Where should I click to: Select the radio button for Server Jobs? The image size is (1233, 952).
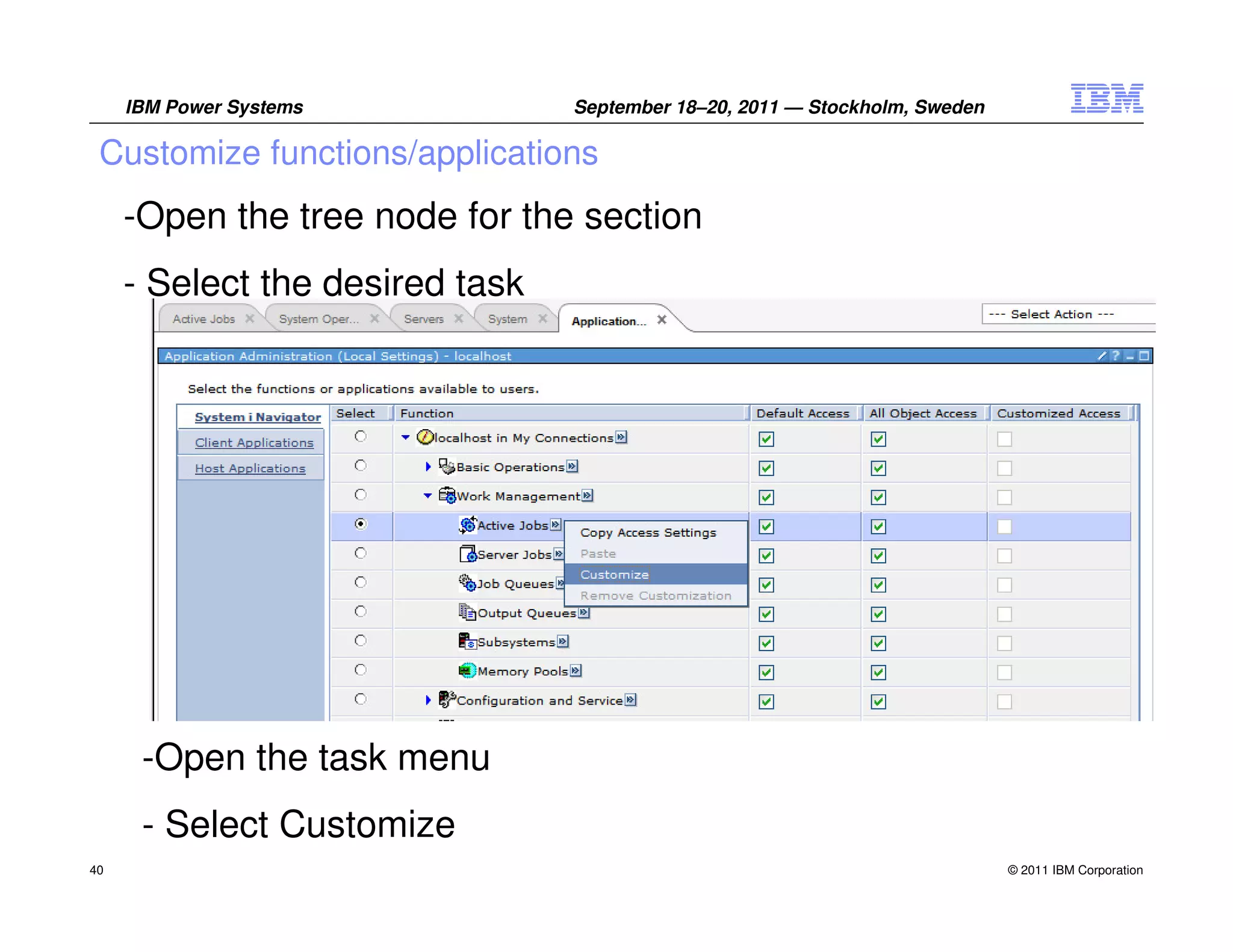click(x=361, y=553)
